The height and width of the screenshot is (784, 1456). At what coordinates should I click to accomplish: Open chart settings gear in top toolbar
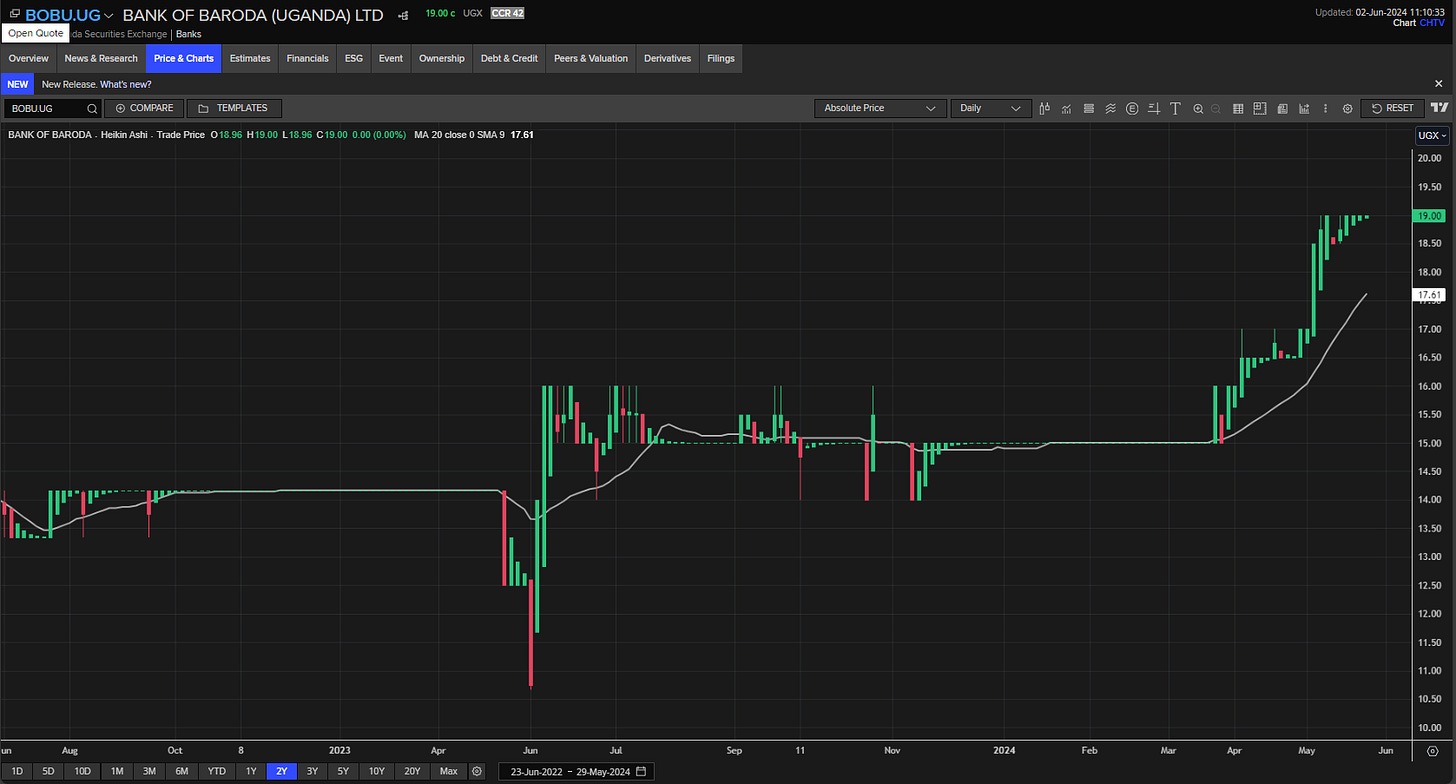[1347, 108]
